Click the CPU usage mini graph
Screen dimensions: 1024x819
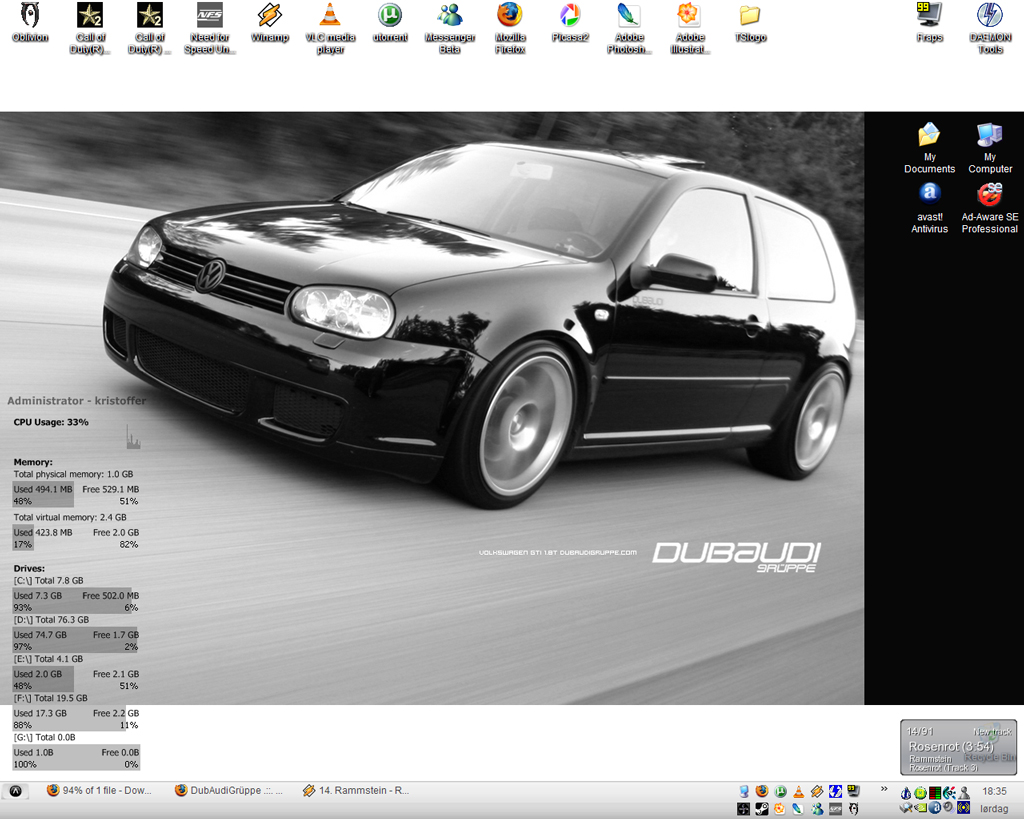click(133, 436)
